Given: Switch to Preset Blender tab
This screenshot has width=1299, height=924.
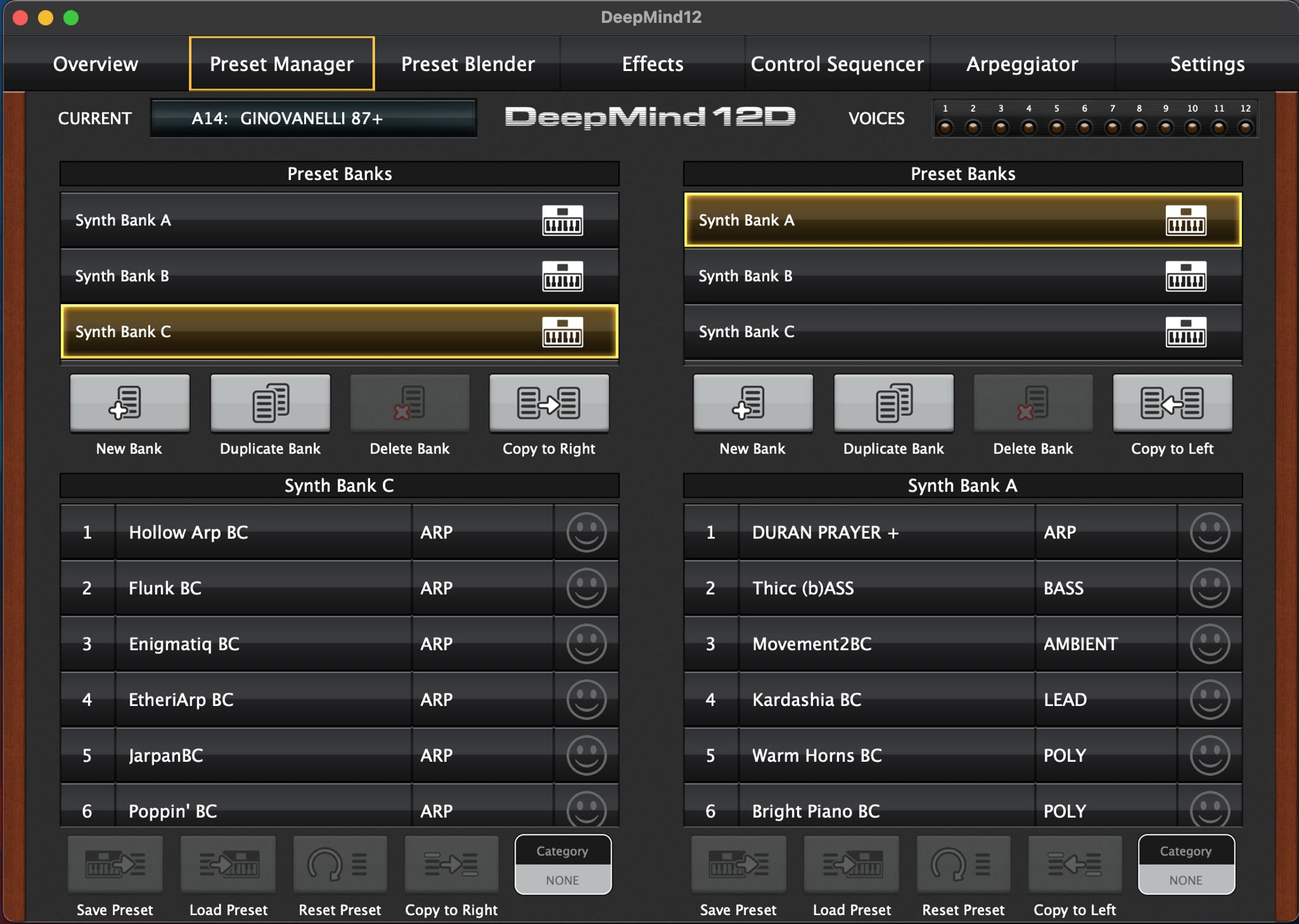Looking at the screenshot, I should tap(468, 64).
